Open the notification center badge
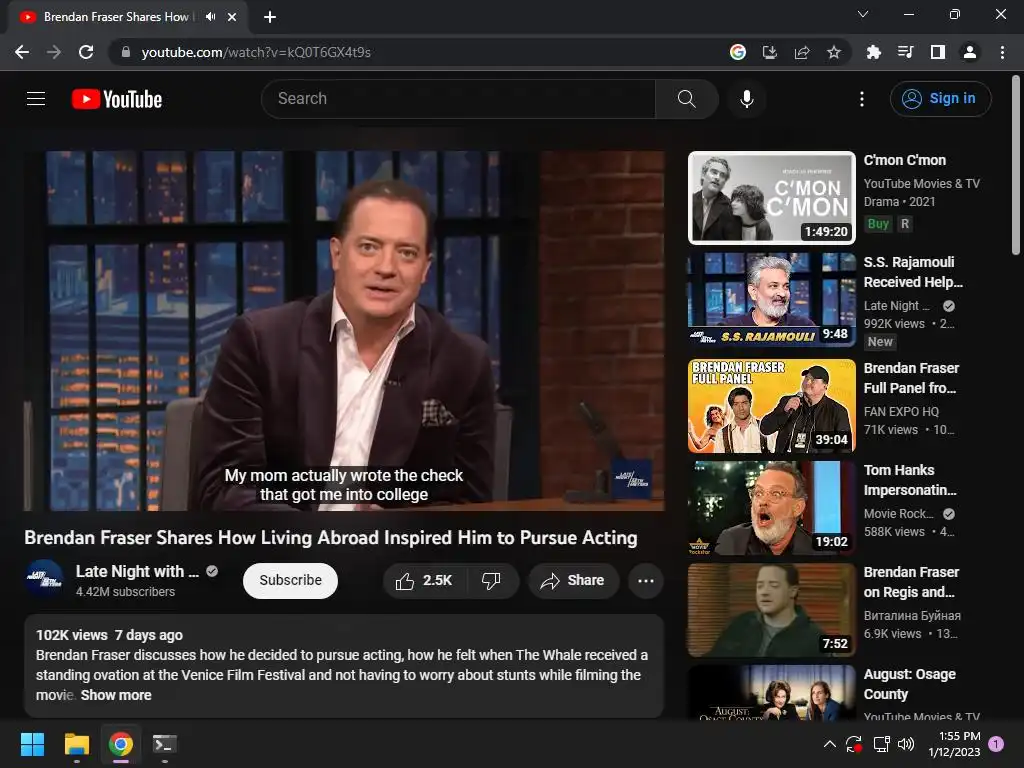This screenshot has height=768, width=1024. [997, 743]
